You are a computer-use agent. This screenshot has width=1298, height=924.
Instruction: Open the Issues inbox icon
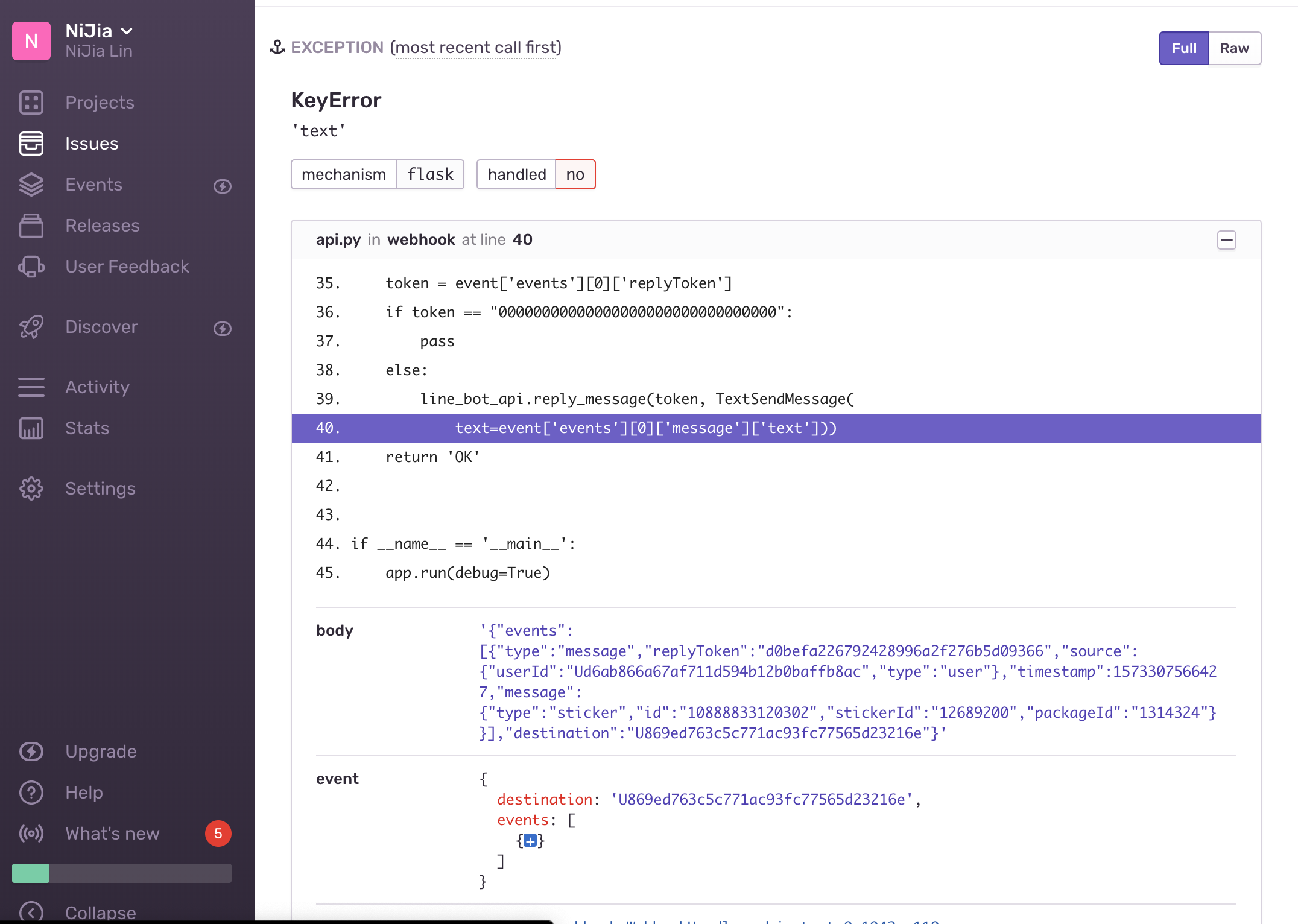31,144
